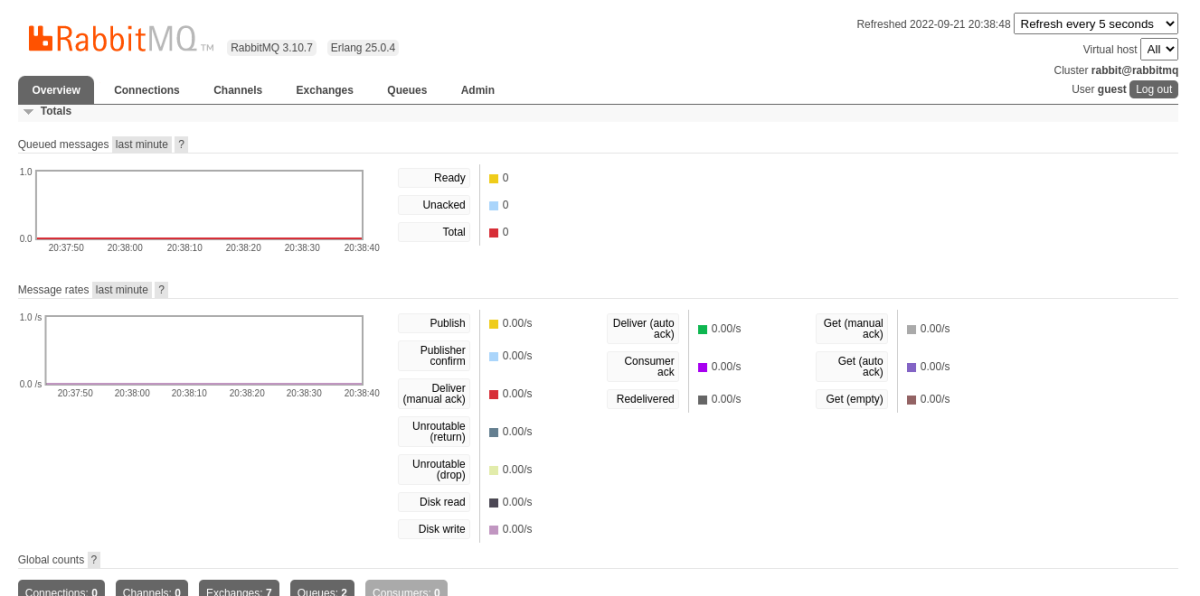Switch to the Connections tab

pyautogui.click(x=147, y=90)
